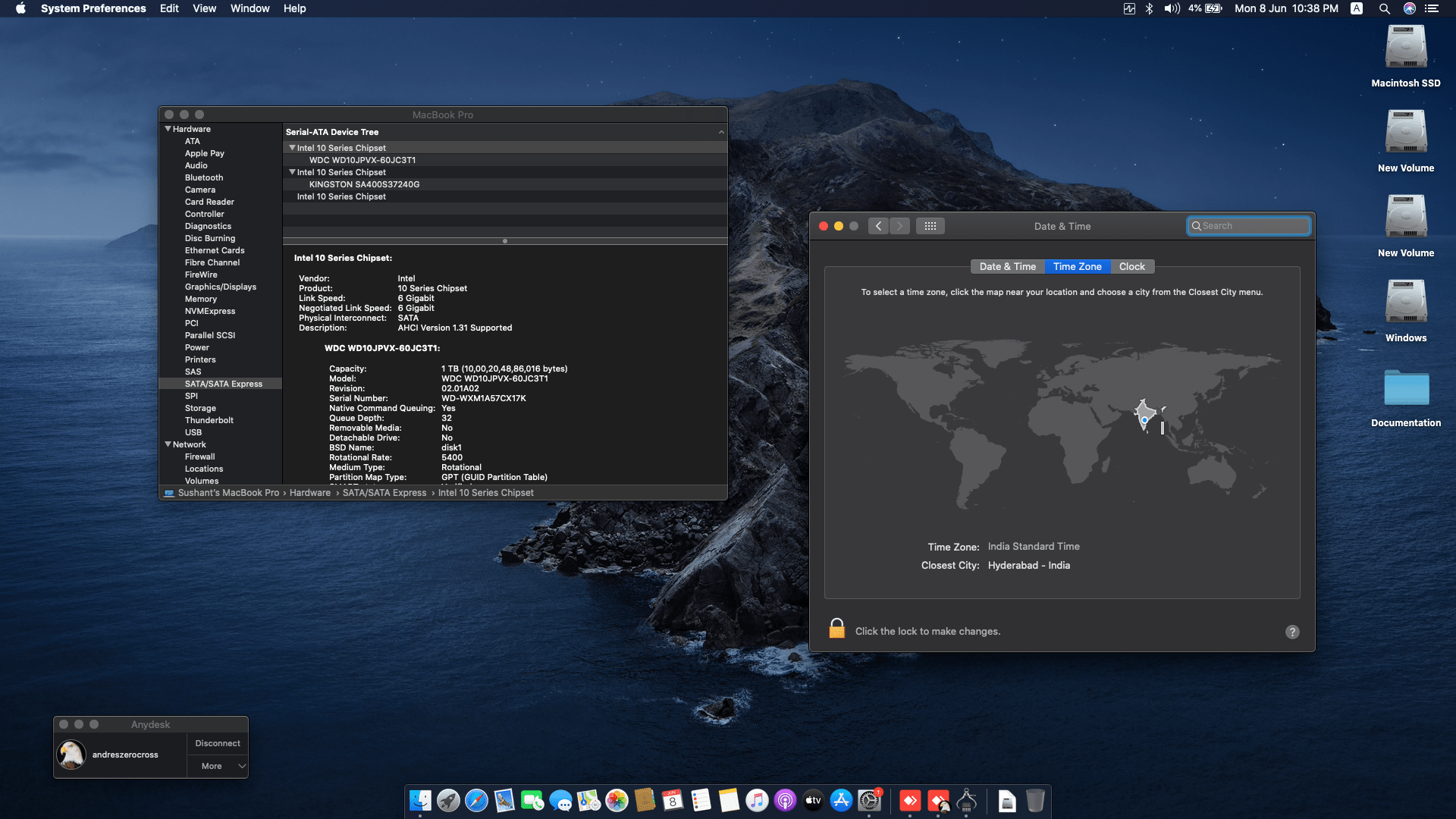Collapse the chipset above WDC drive
Image resolution: width=1456 pixels, height=819 pixels.
(x=292, y=148)
